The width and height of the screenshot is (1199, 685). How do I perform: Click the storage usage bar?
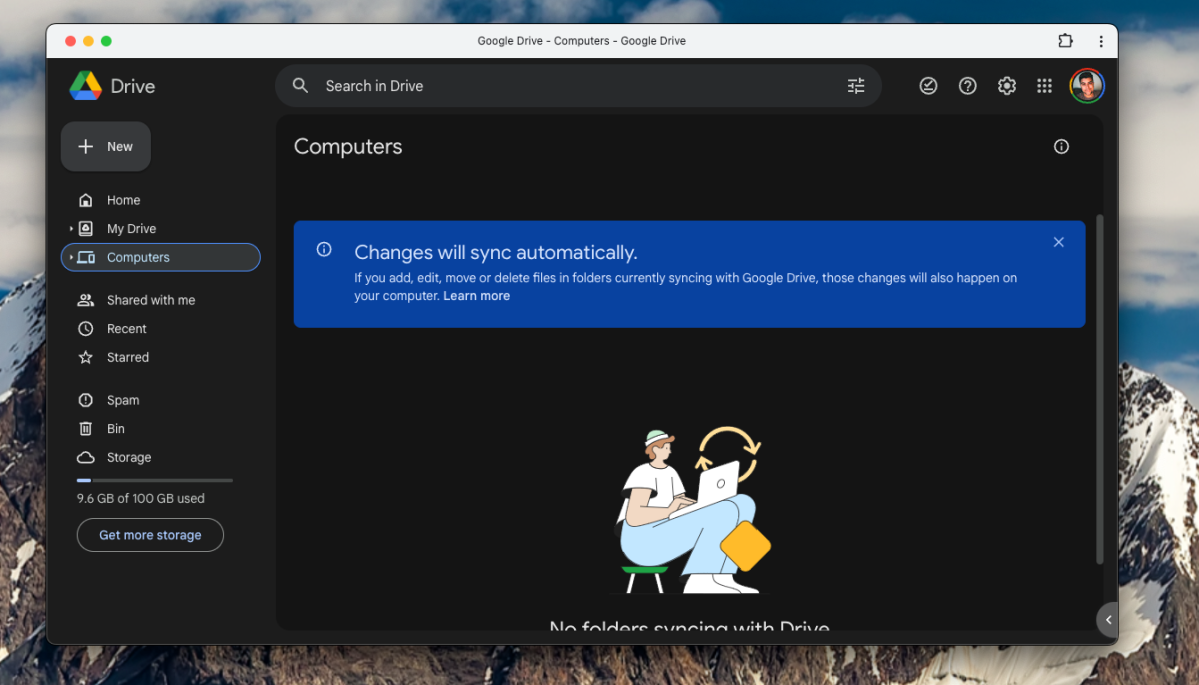click(154, 479)
